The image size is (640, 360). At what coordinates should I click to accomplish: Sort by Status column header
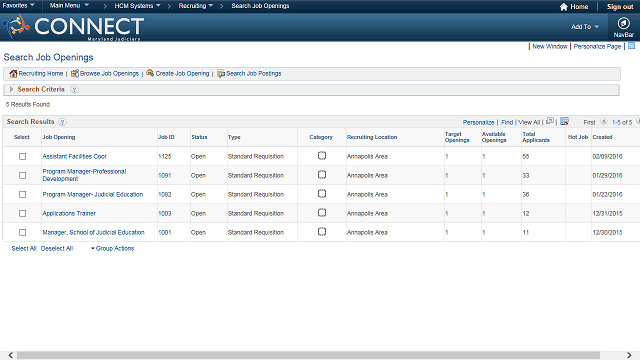point(199,137)
